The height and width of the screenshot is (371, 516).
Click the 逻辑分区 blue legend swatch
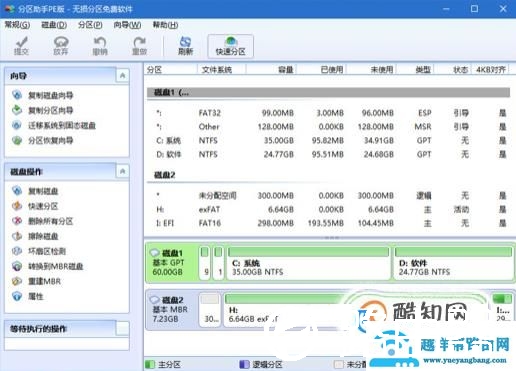(x=244, y=364)
